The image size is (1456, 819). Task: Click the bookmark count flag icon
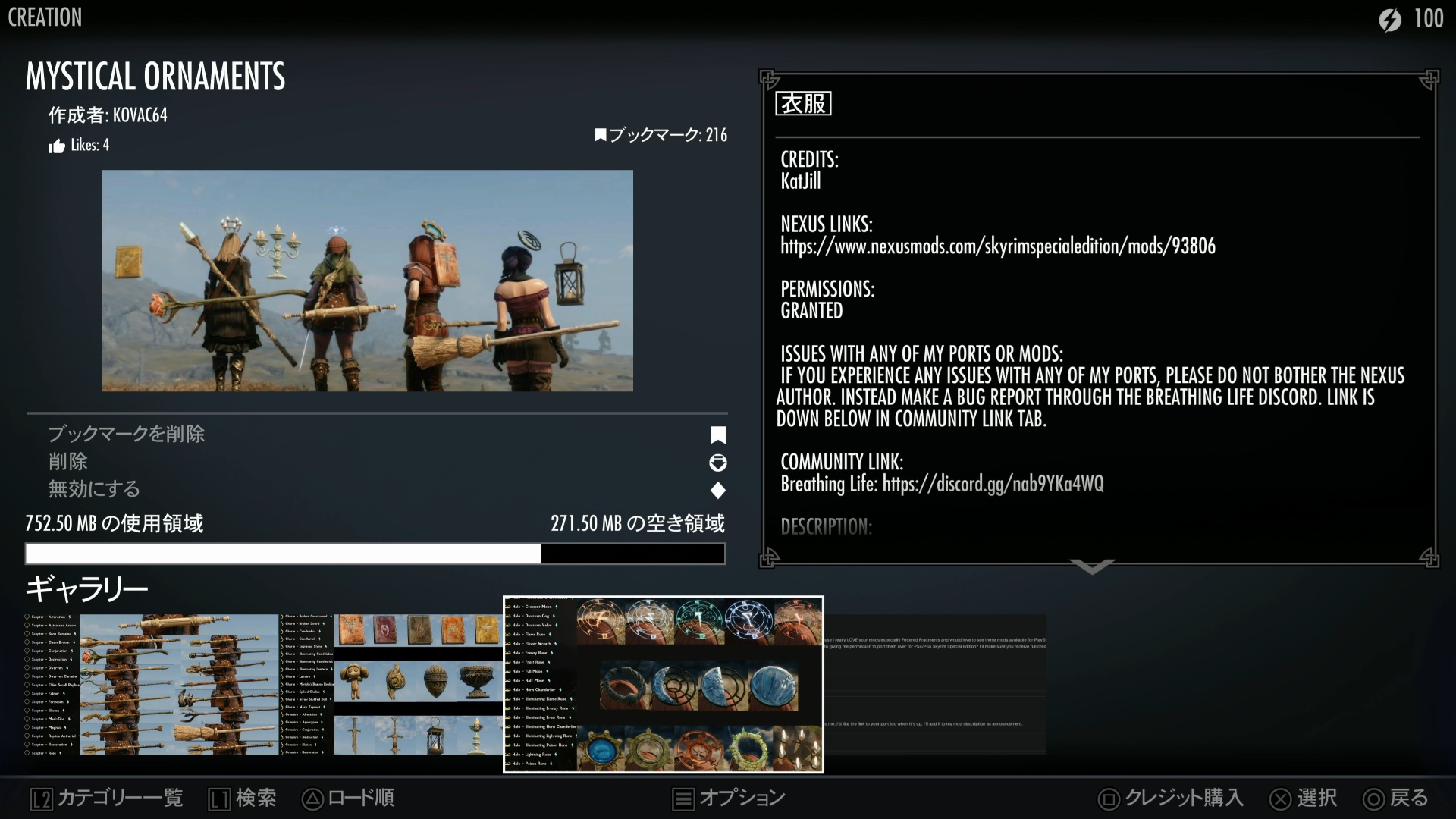click(x=600, y=135)
